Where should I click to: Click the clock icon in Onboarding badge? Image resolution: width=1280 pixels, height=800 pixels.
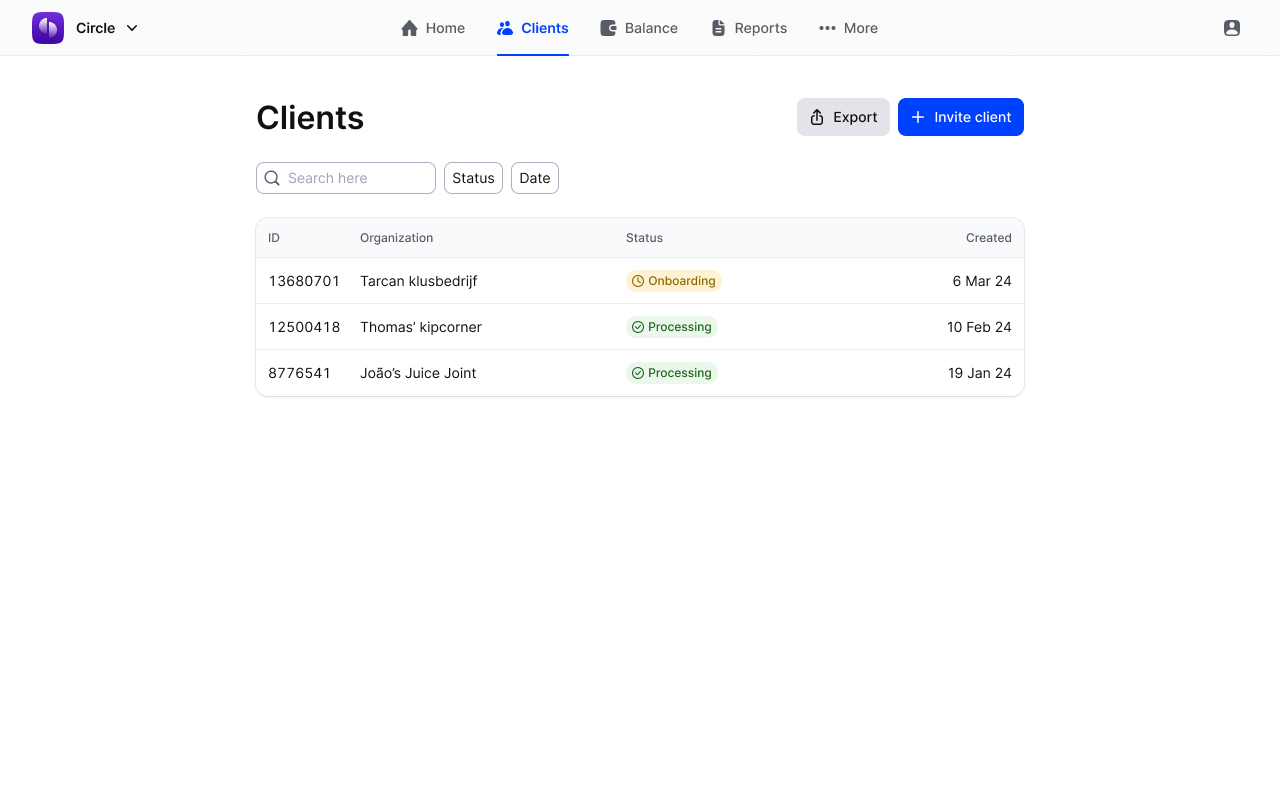[x=638, y=281]
